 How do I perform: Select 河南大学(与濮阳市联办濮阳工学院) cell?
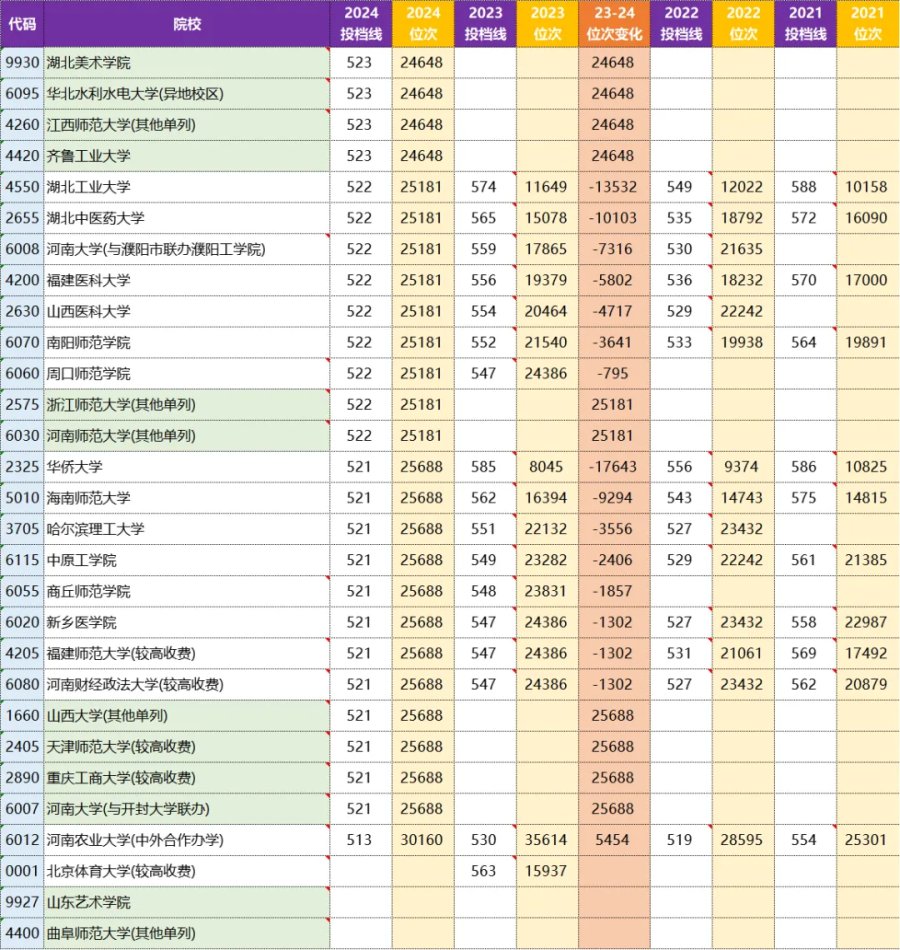[187, 249]
